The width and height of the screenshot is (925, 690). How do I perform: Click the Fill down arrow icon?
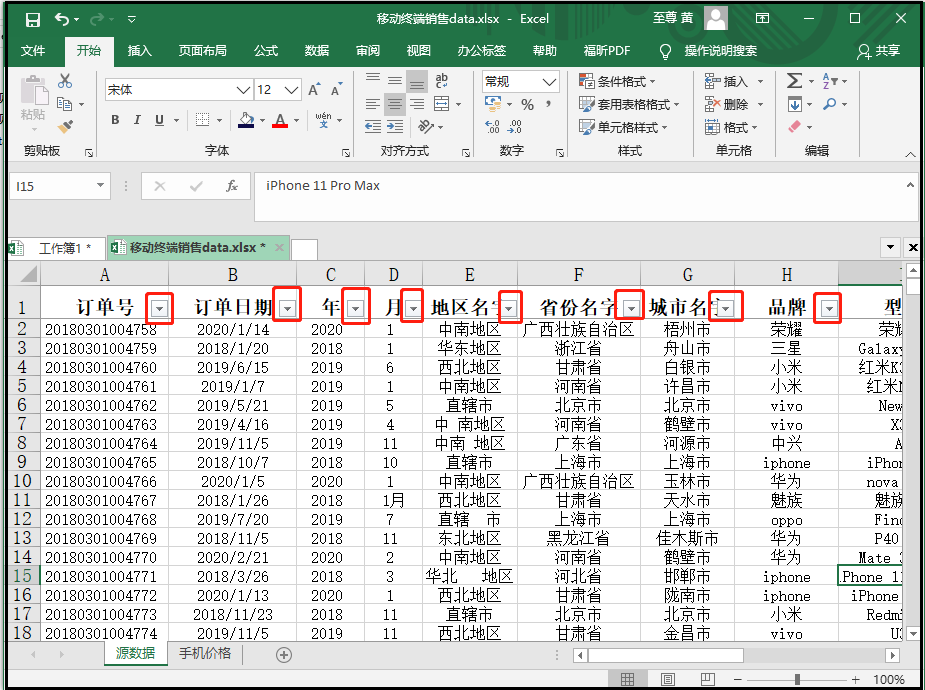795,104
